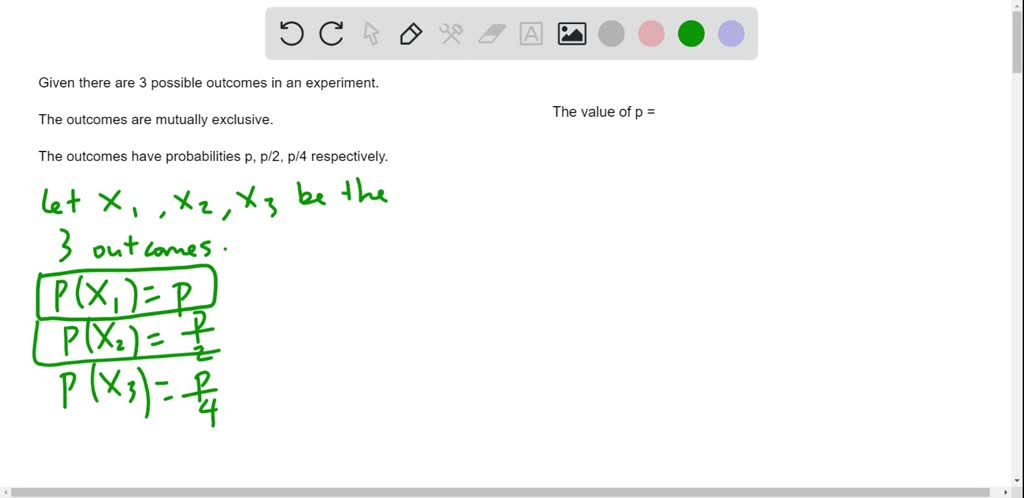Insert an image with picture icon
The height and width of the screenshot is (498, 1024).
click(x=571, y=33)
